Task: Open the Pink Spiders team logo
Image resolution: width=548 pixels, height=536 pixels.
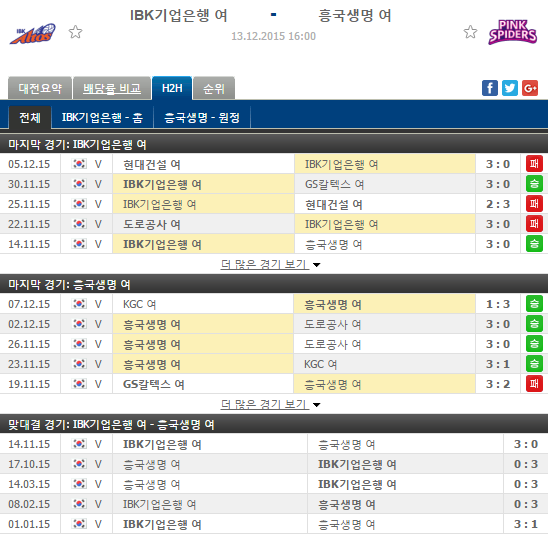Action: point(512,32)
